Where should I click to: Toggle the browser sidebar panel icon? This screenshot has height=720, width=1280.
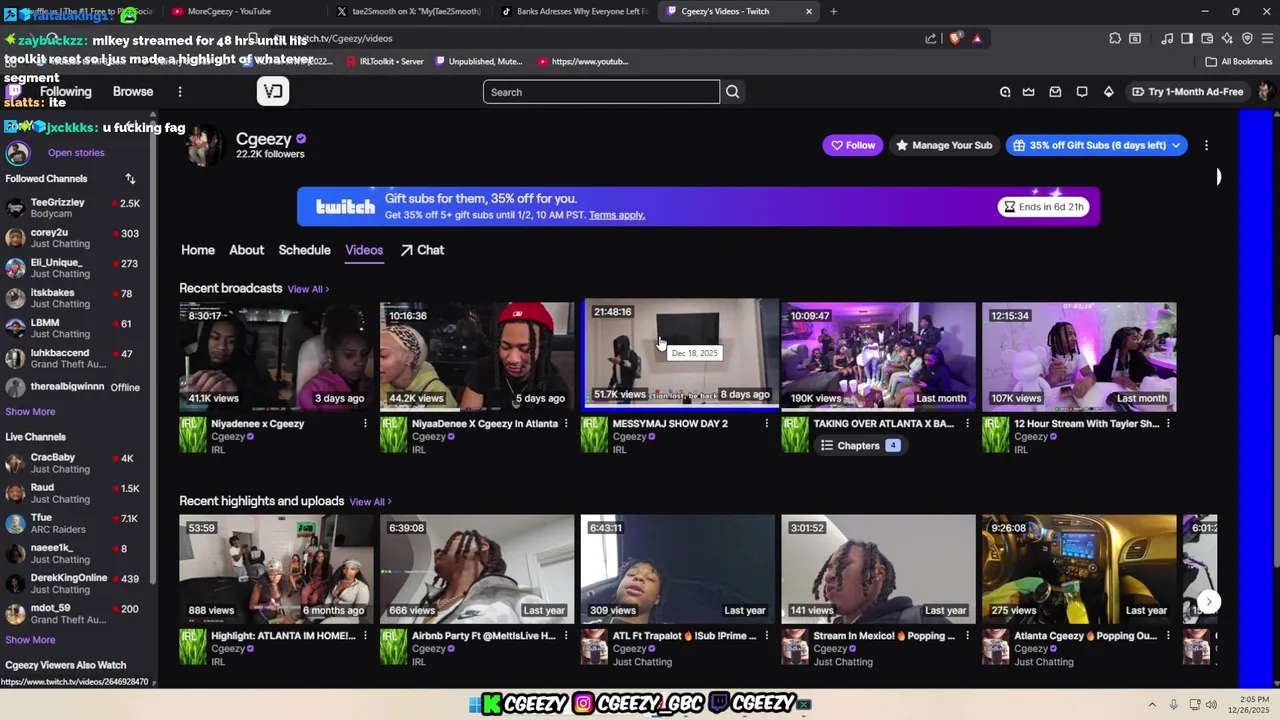point(1187,38)
